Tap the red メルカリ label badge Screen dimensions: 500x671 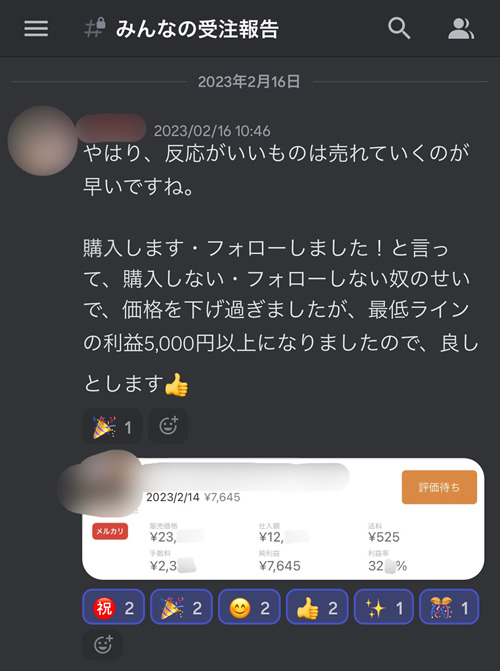click(x=110, y=531)
